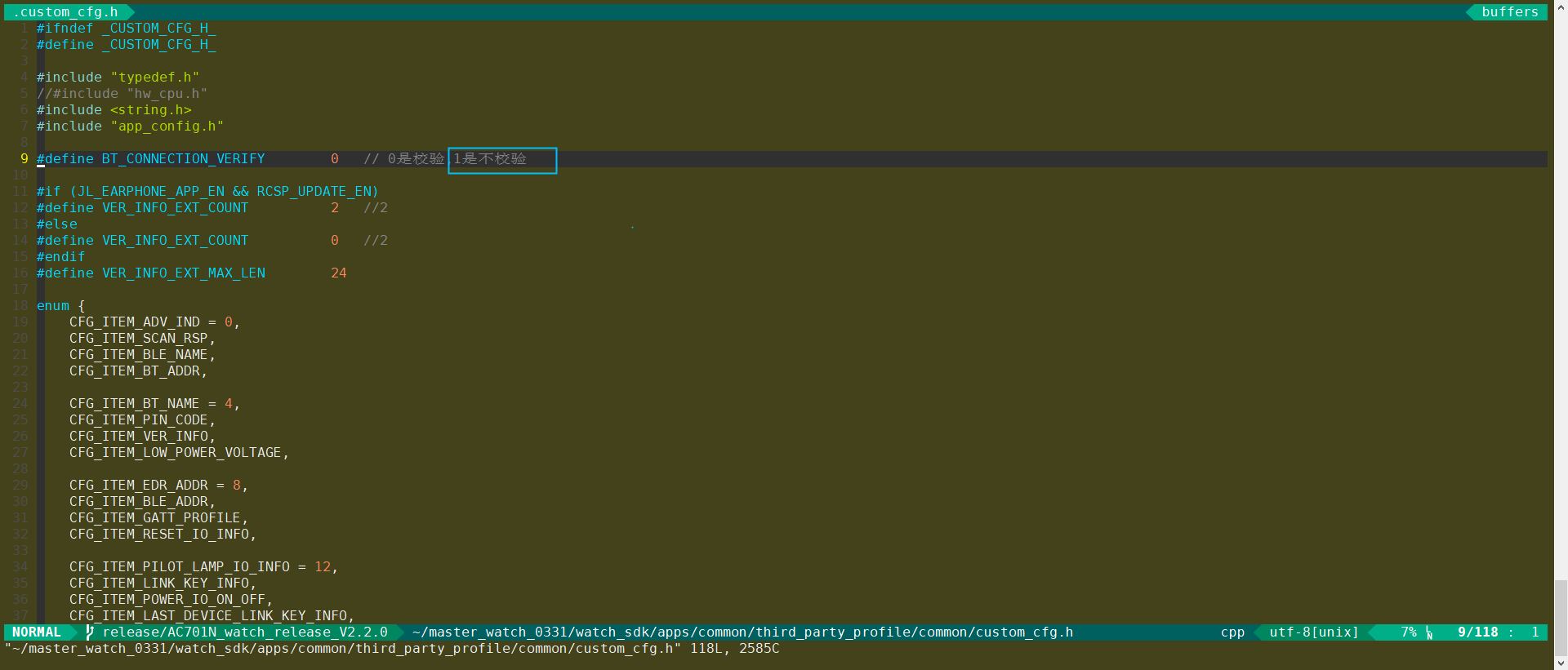1568x670 pixels.
Task: Click the git branch icon in status line
Action: (x=90, y=632)
